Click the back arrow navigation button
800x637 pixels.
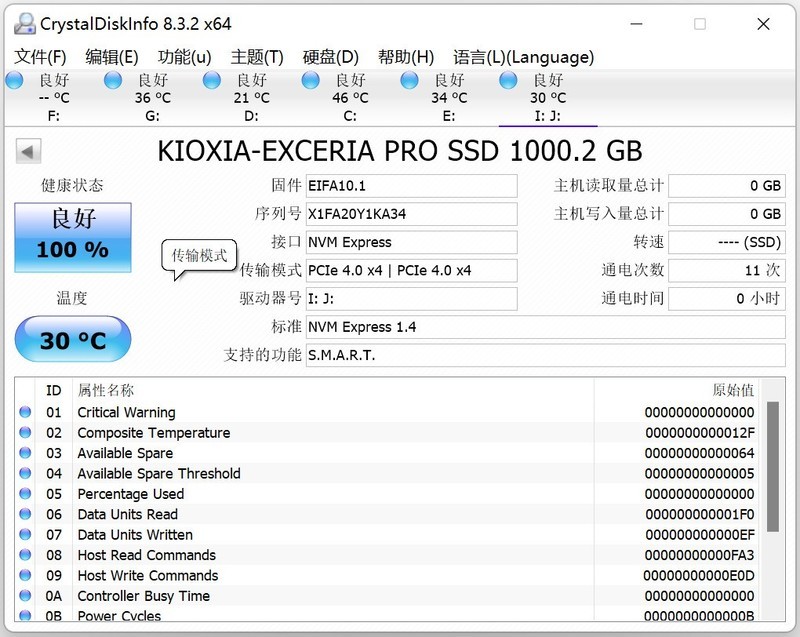(x=27, y=151)
